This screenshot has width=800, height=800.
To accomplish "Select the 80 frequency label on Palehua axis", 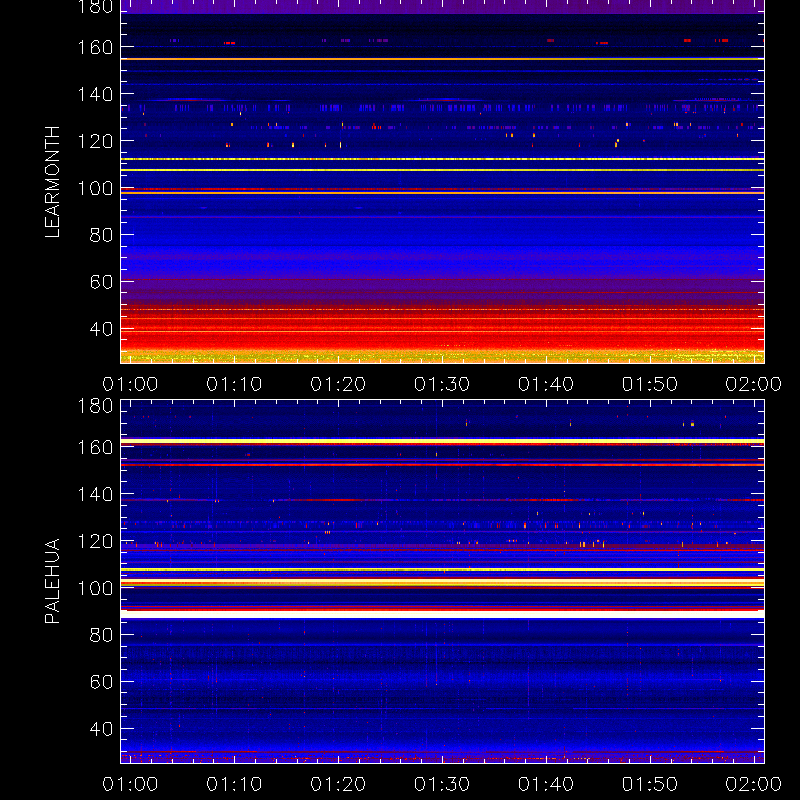I will click(x=101, y=635).
